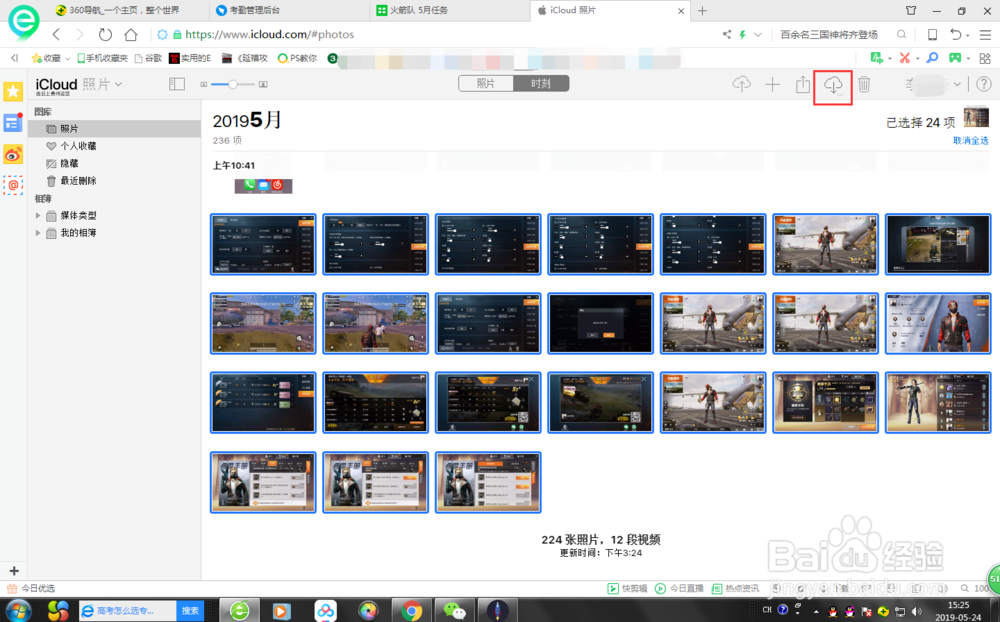Switch to 考勤管理后台 browser tab
This screenshot has width=1000, height=622.
tap(255, 10)
